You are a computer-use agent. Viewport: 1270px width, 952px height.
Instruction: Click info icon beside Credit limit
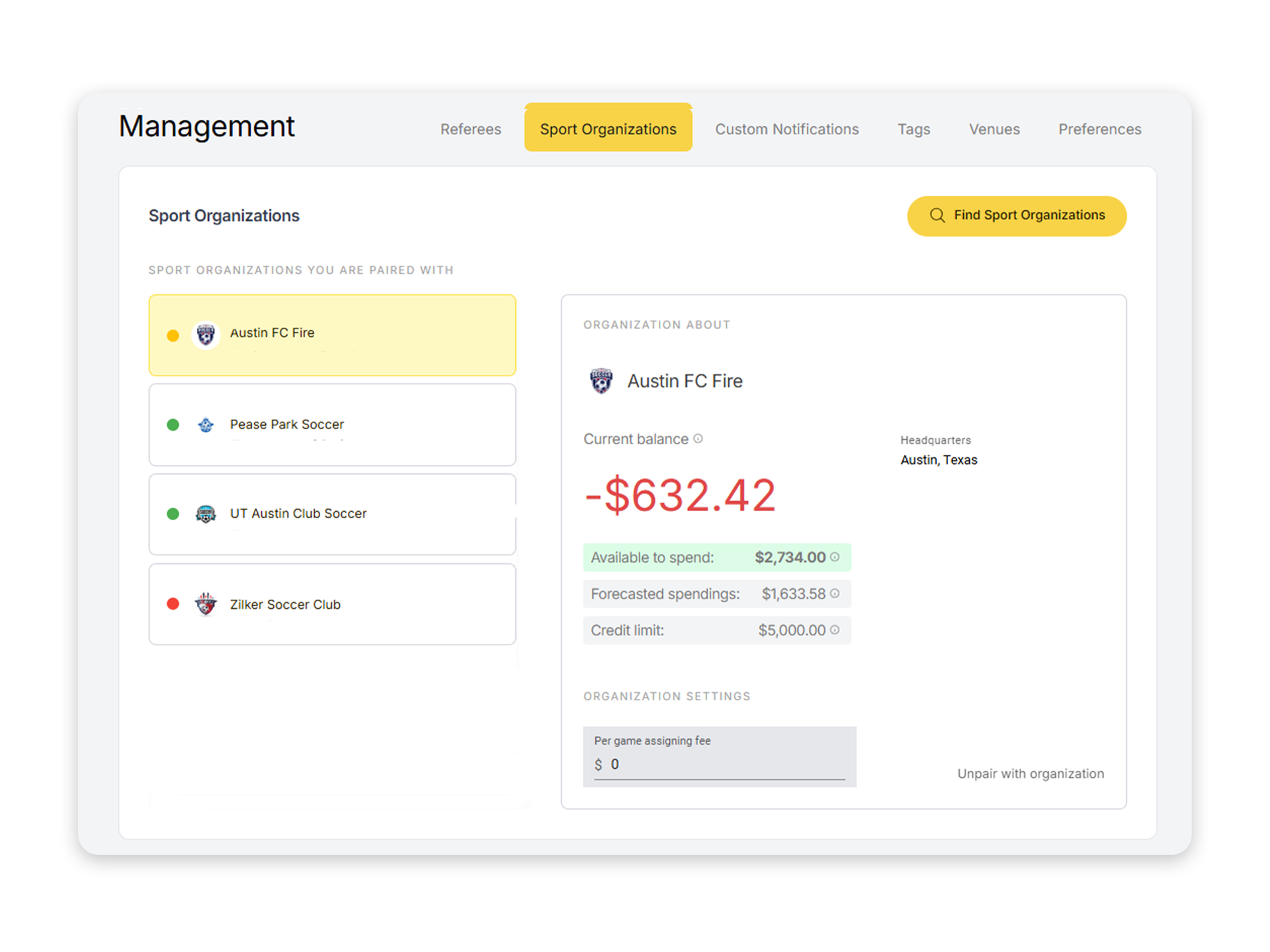tap(835, 629)
